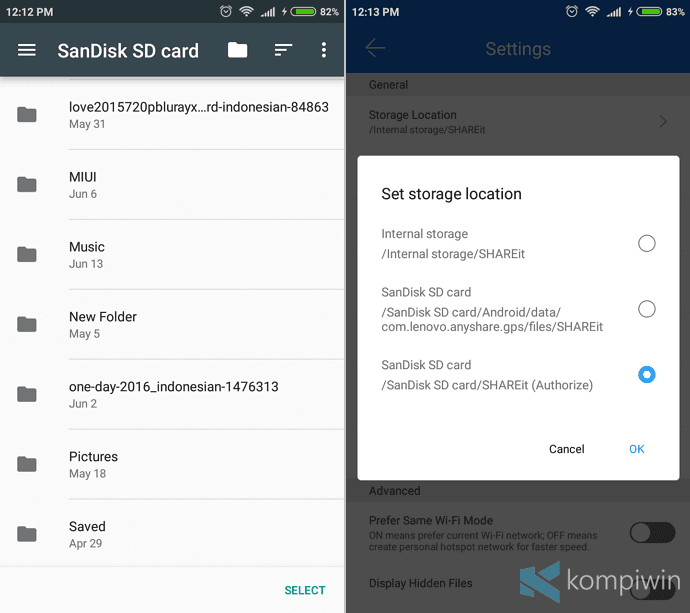Image resolution: width=690 pixels, height=613 pixels.
Task: Tap the folder icon beside Saved
Action: pos(27,534)
